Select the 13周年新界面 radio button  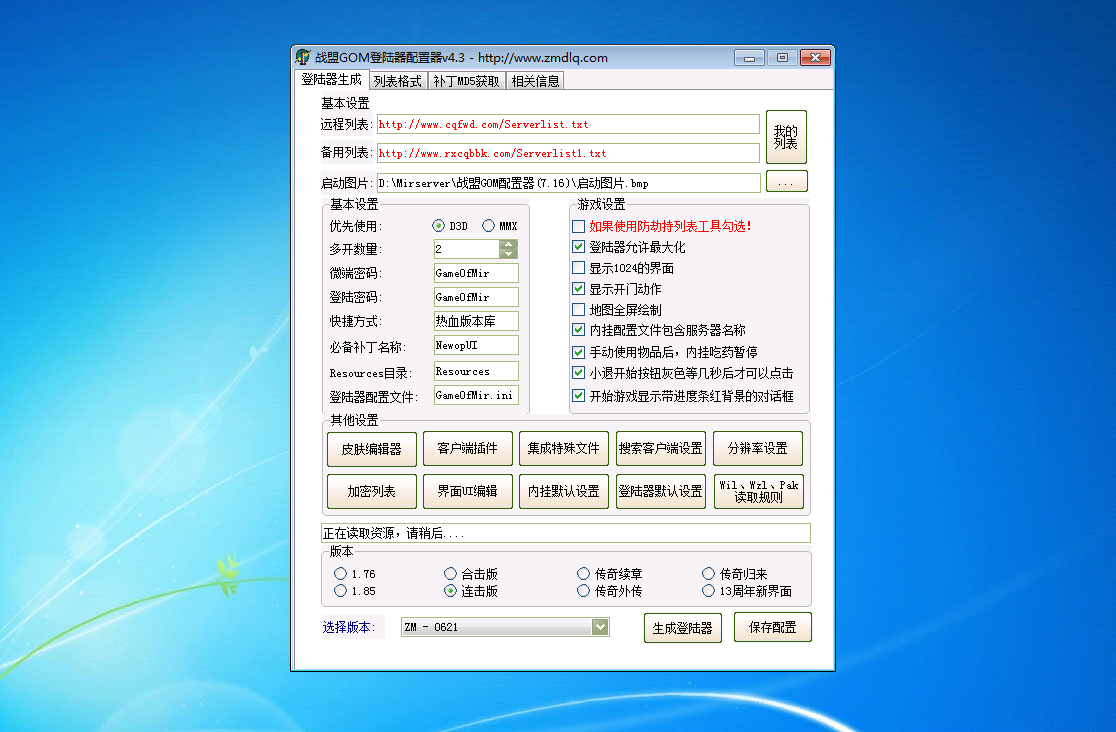pyautogui.click(x=708, y=591)
